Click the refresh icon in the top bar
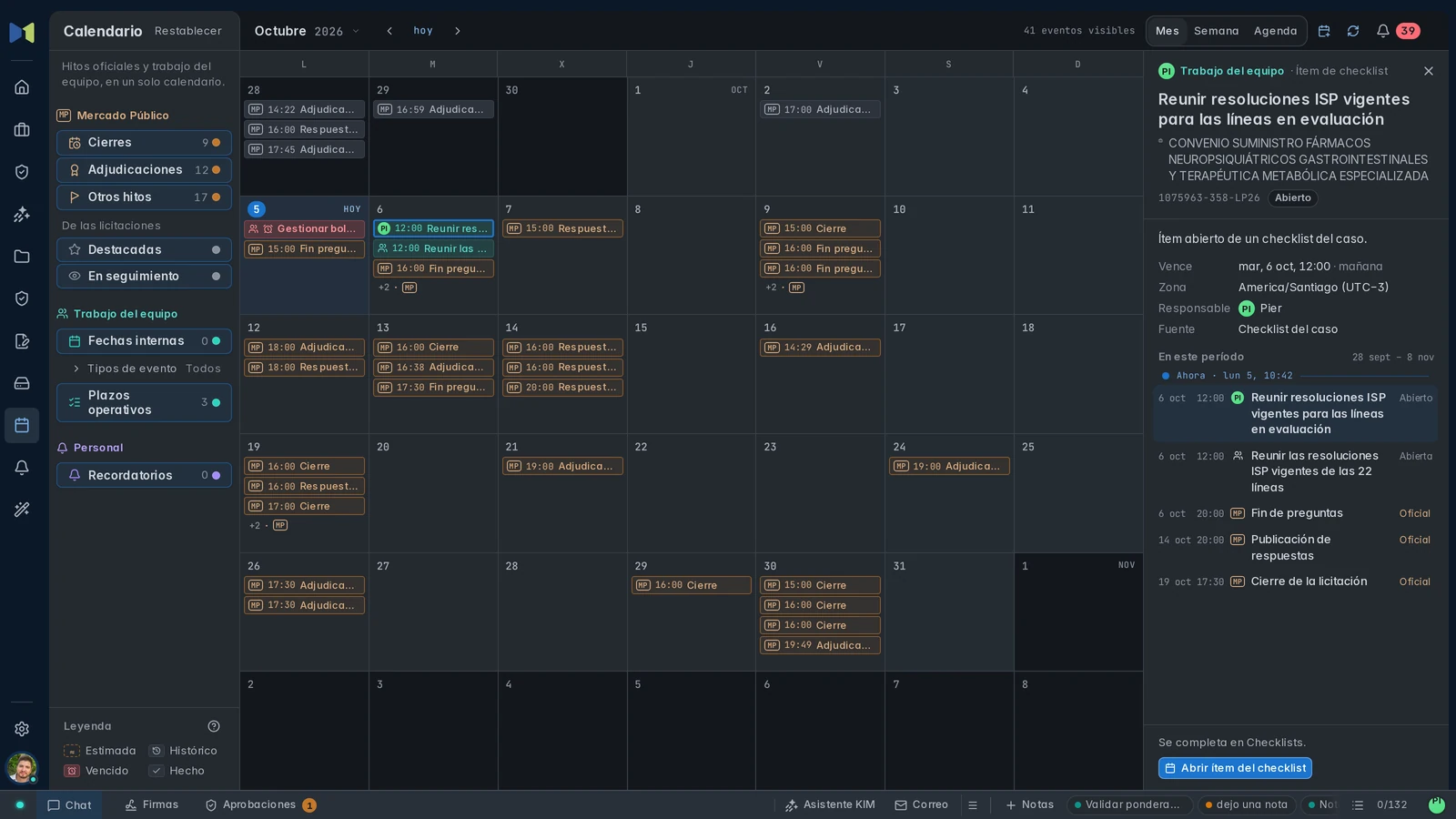Viewport: 1456px width, 819px height. 1353,31
